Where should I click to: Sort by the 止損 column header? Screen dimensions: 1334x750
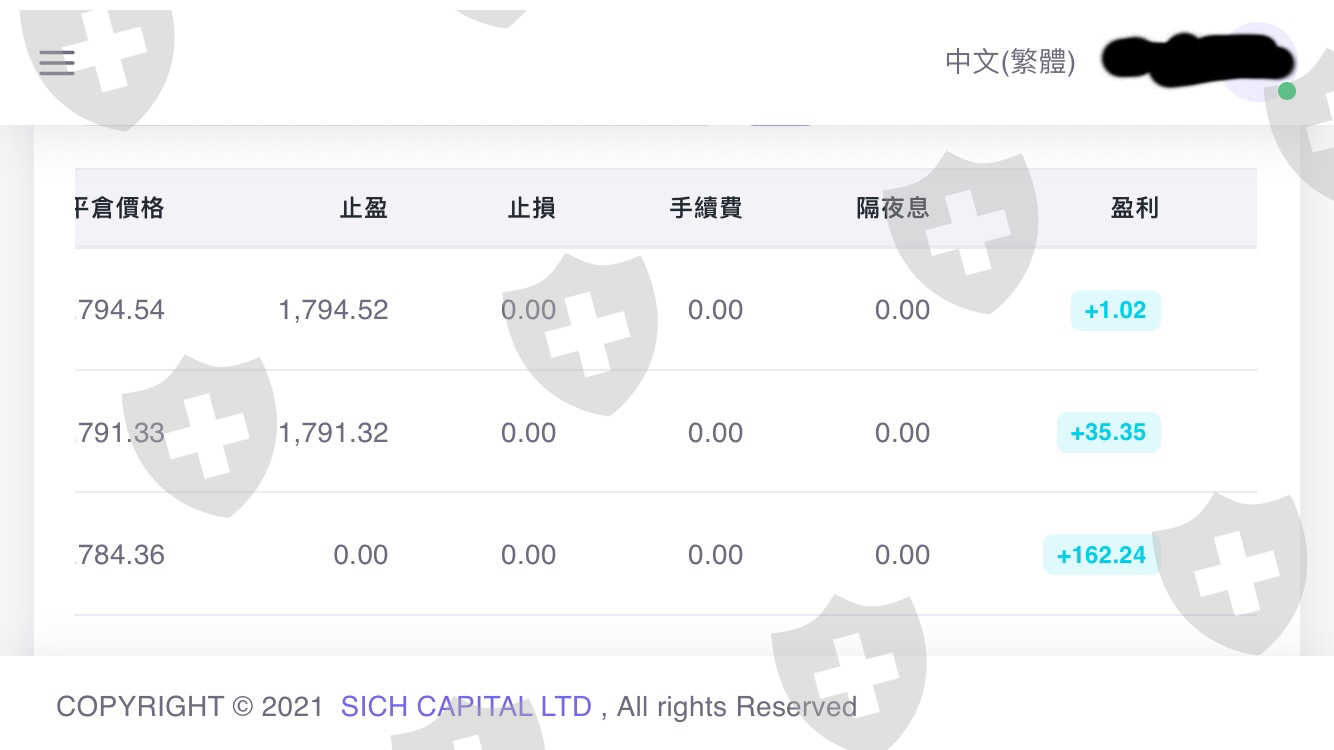point(531,208)
